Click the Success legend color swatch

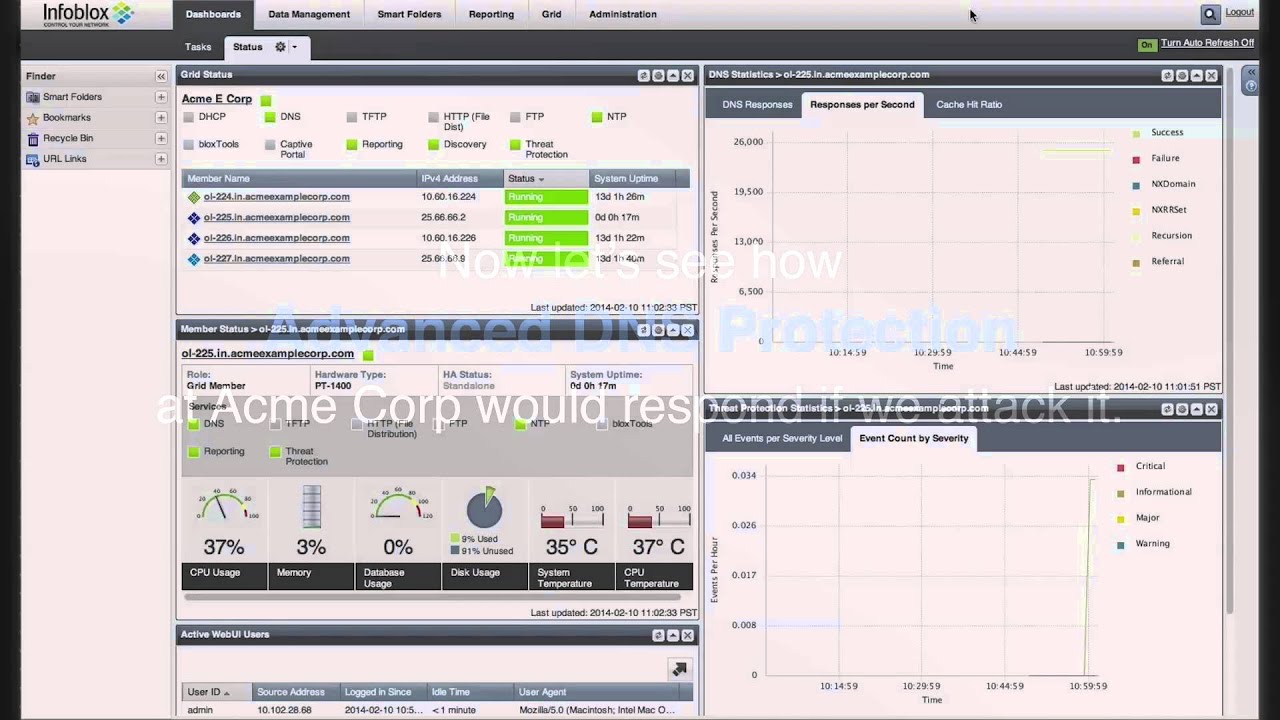click(x=1136, y=133)
